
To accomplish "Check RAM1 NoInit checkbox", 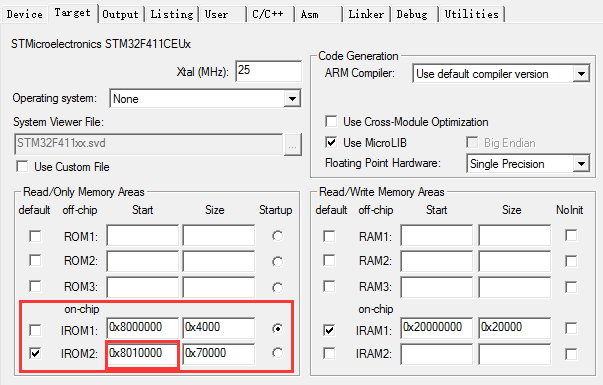I will [571, 235].
